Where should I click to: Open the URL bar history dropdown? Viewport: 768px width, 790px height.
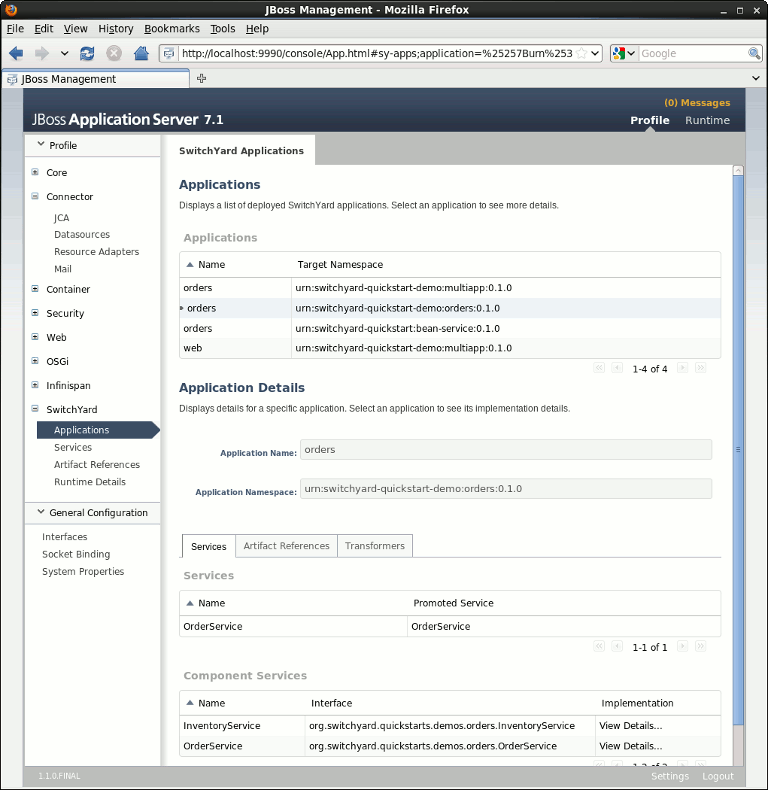[595, 53]
